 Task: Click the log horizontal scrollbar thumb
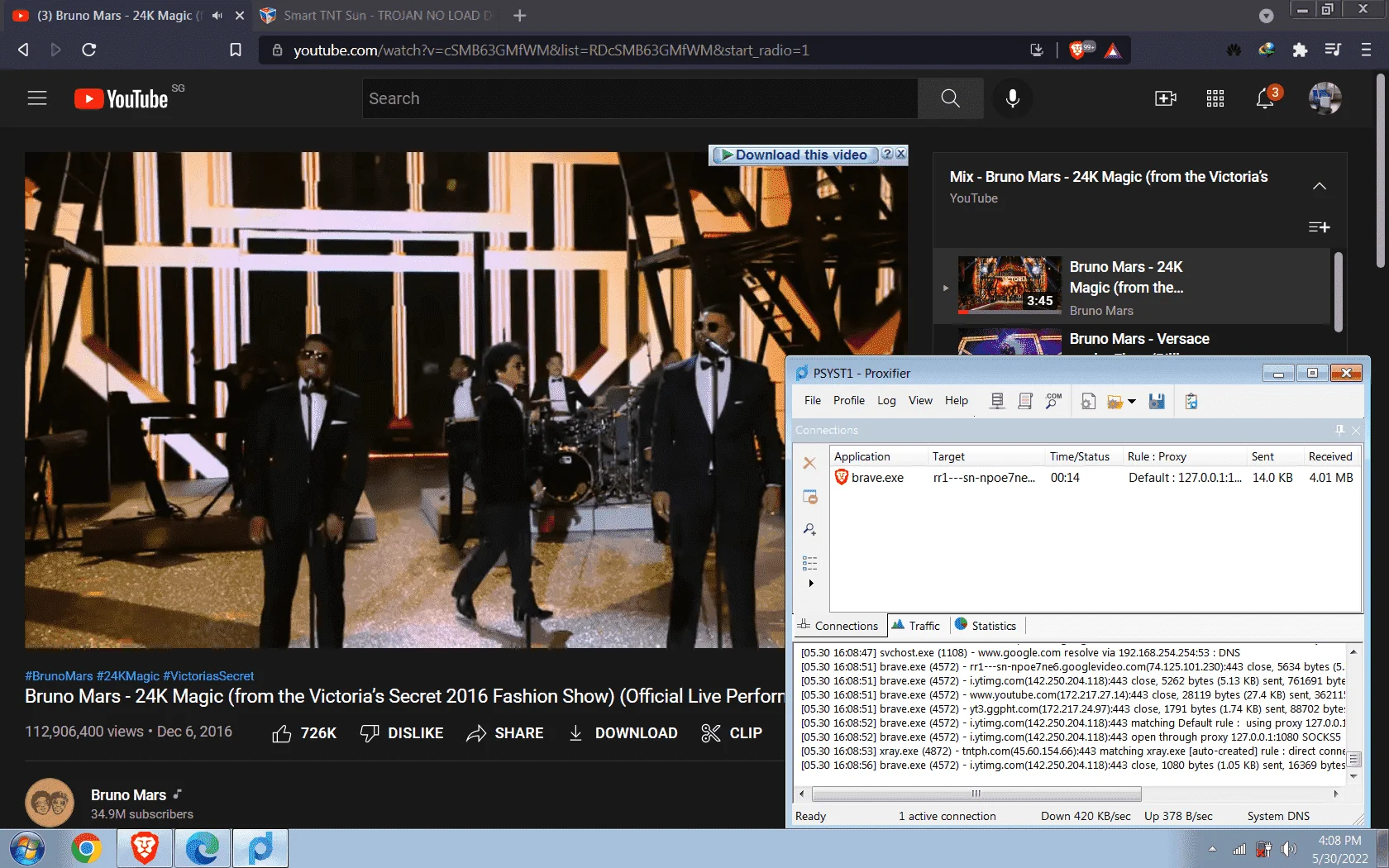tap(976, 794)
